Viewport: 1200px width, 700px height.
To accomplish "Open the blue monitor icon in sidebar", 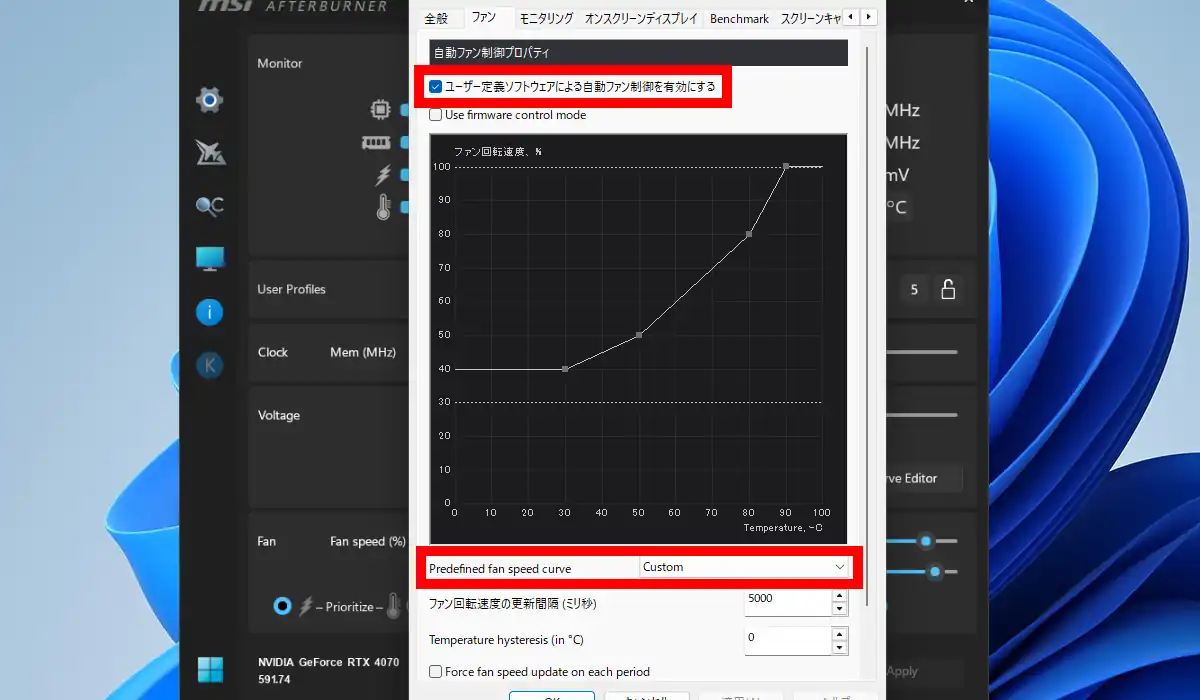I will [210, 259].
